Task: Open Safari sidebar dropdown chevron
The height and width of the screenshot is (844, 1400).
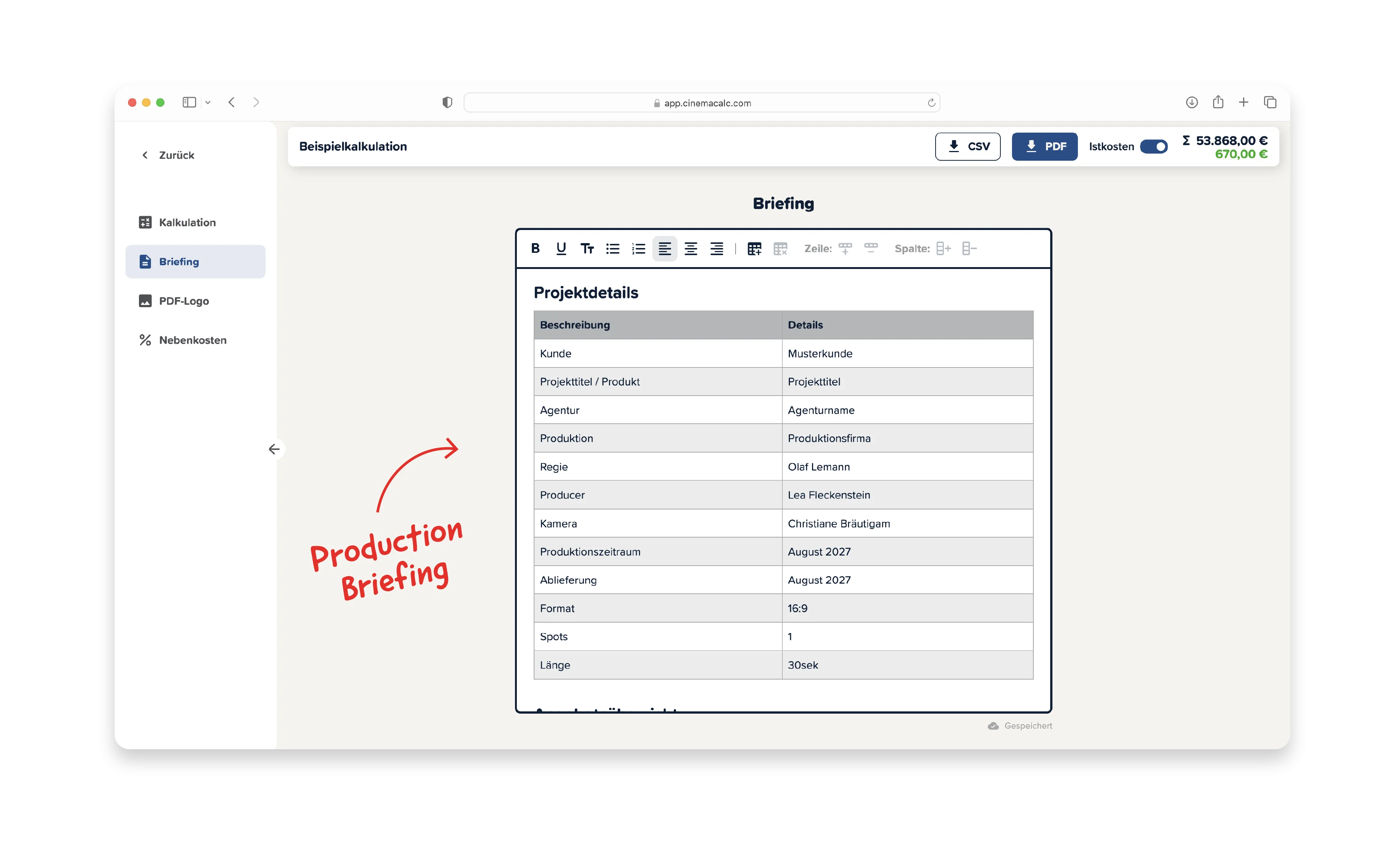Action: [208, 102]
